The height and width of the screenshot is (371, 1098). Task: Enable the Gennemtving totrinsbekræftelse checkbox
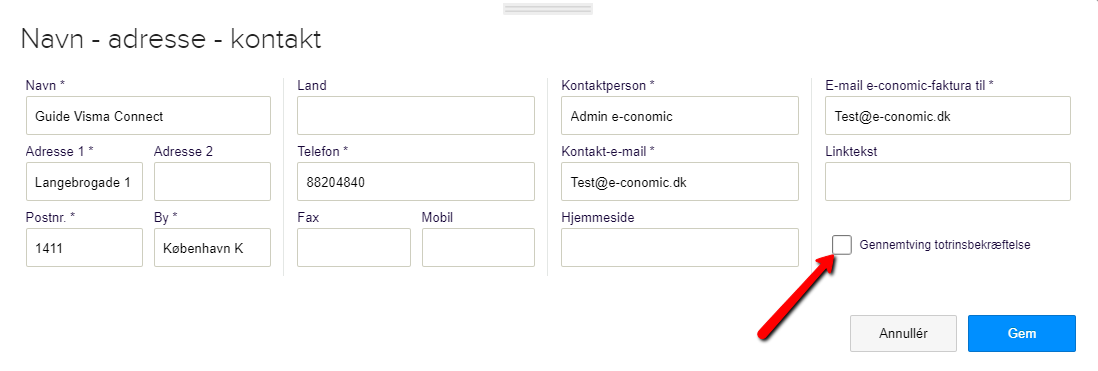(842, 245)
